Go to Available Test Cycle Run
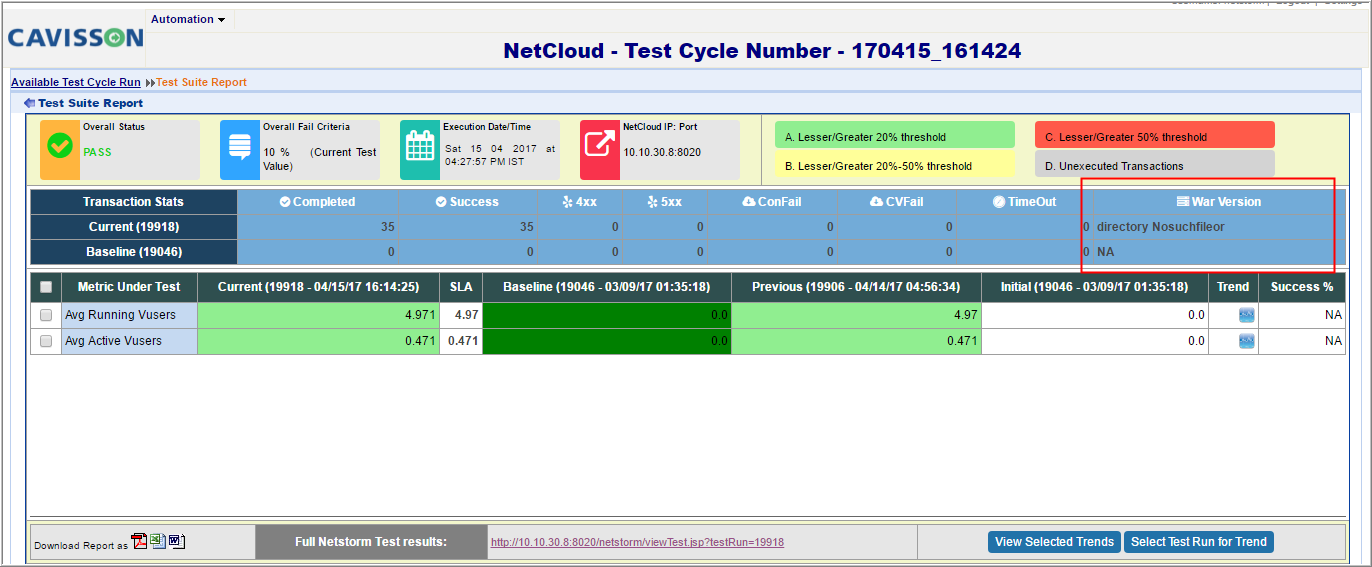 click(x=76, y=82)
